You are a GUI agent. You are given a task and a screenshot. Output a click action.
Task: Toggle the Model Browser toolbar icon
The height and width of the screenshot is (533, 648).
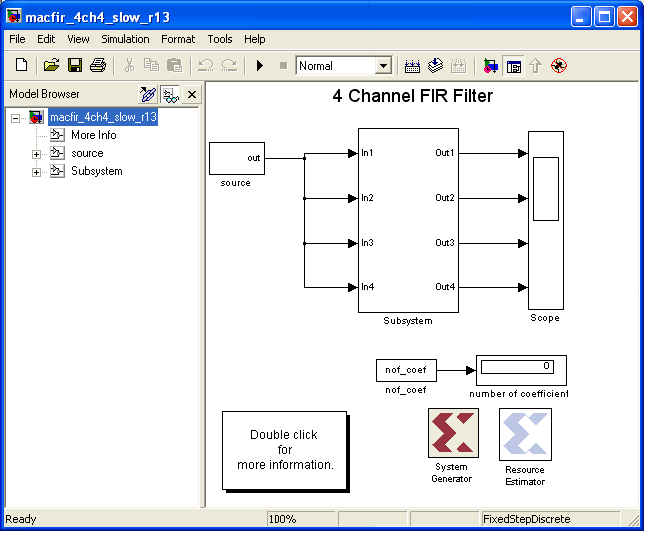pyautogui.click(x=513, y=66)
